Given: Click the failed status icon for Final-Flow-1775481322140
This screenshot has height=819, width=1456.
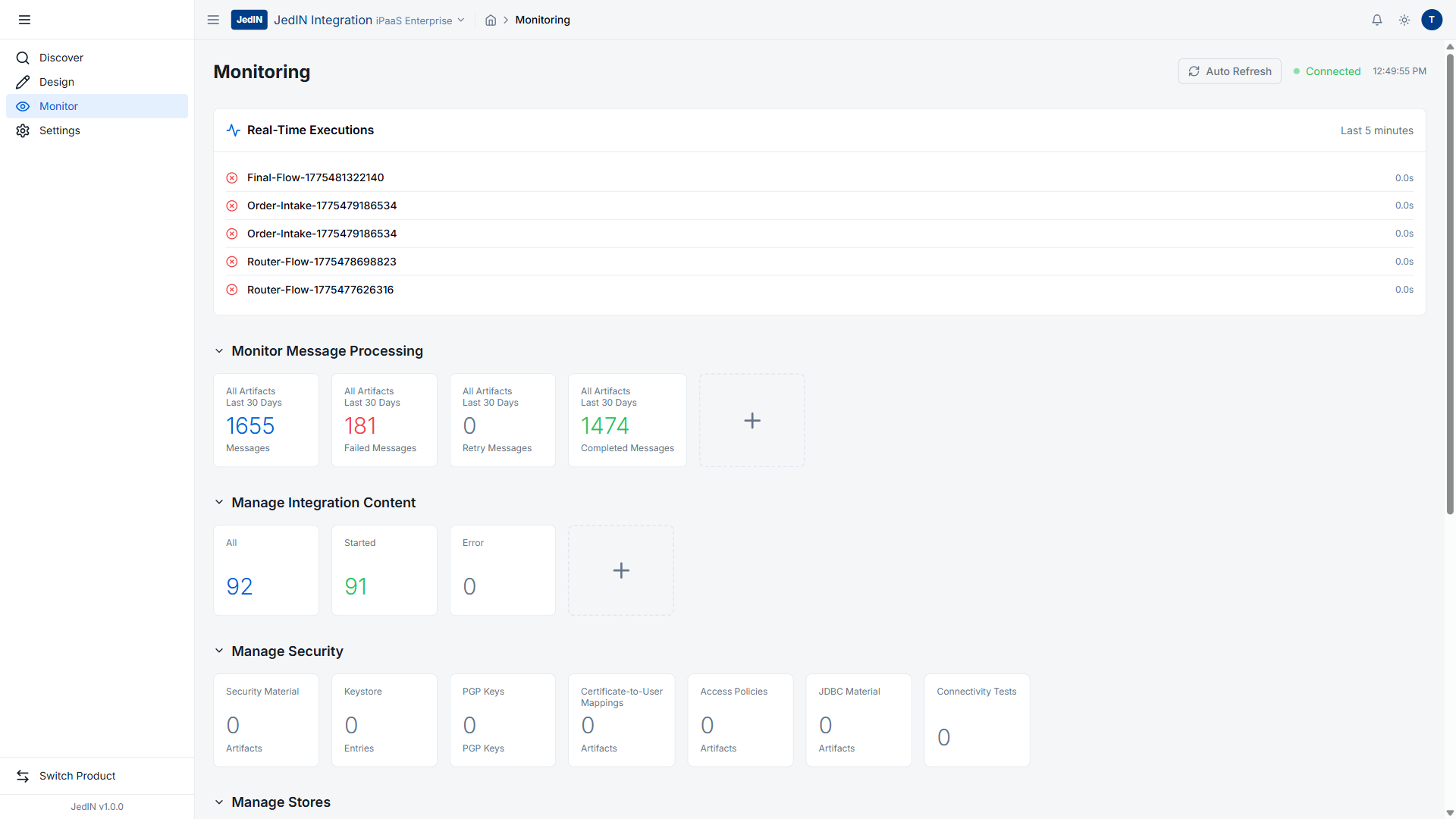Looking at the screenshot, I should click(232, 178).
